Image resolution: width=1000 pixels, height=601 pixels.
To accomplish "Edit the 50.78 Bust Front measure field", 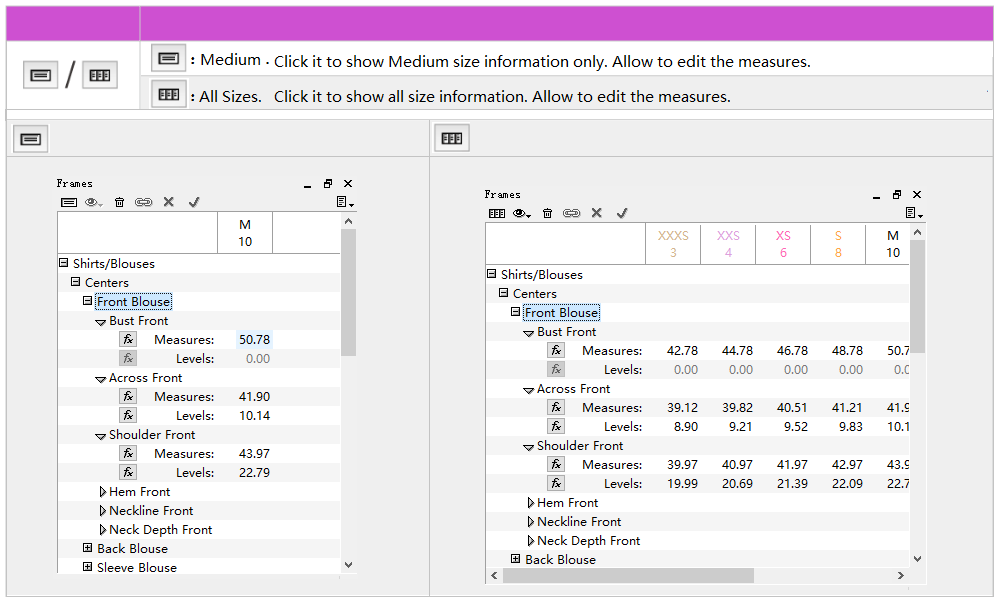I will [x=254, y=340].
